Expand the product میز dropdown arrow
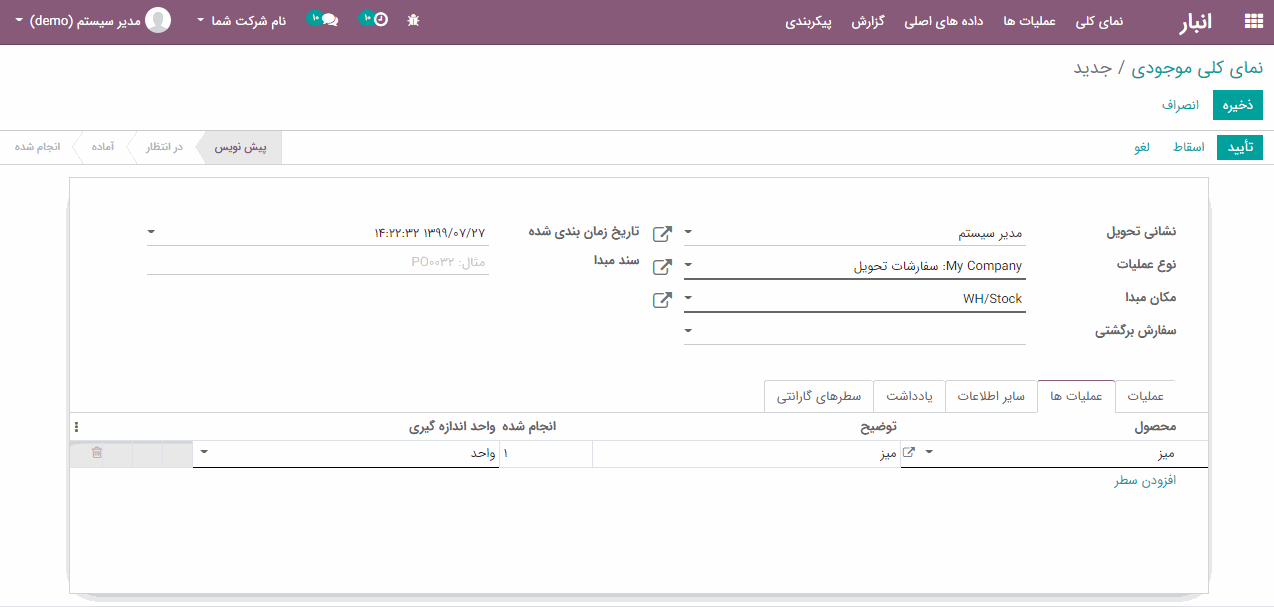 pyautogui.click(x=928, y=453)
